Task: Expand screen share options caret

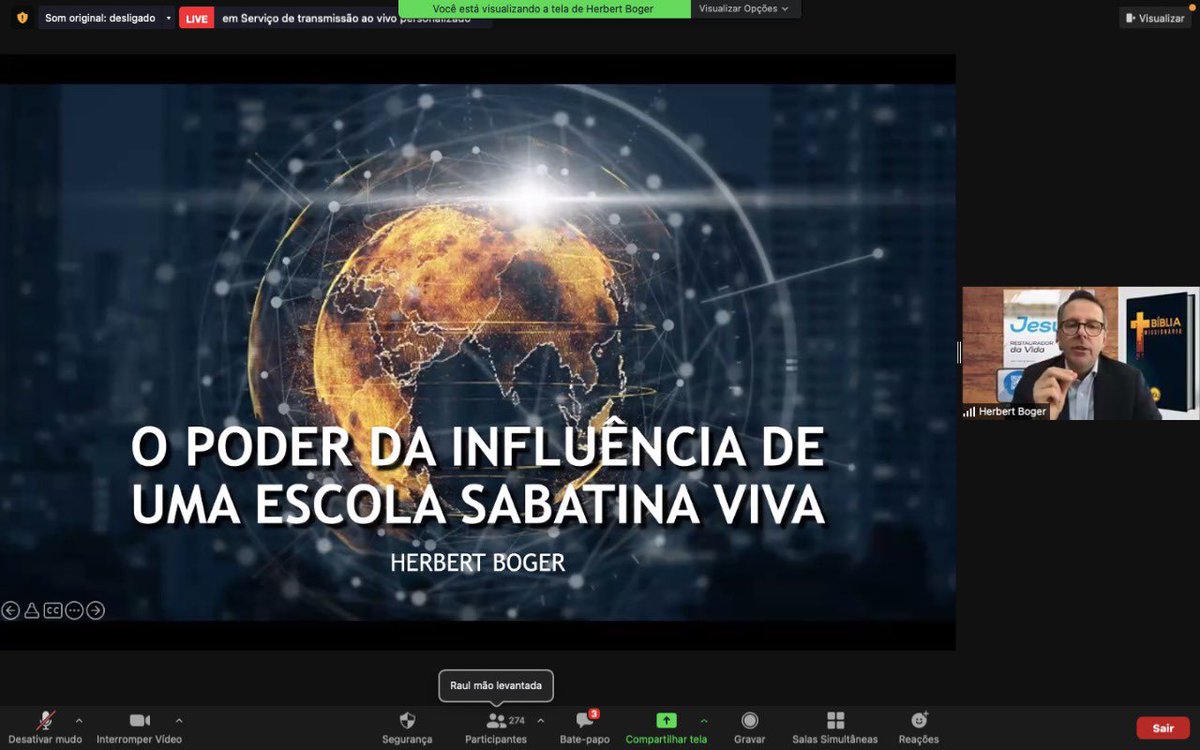Action: pyautogui.click(x=703, y=720)
